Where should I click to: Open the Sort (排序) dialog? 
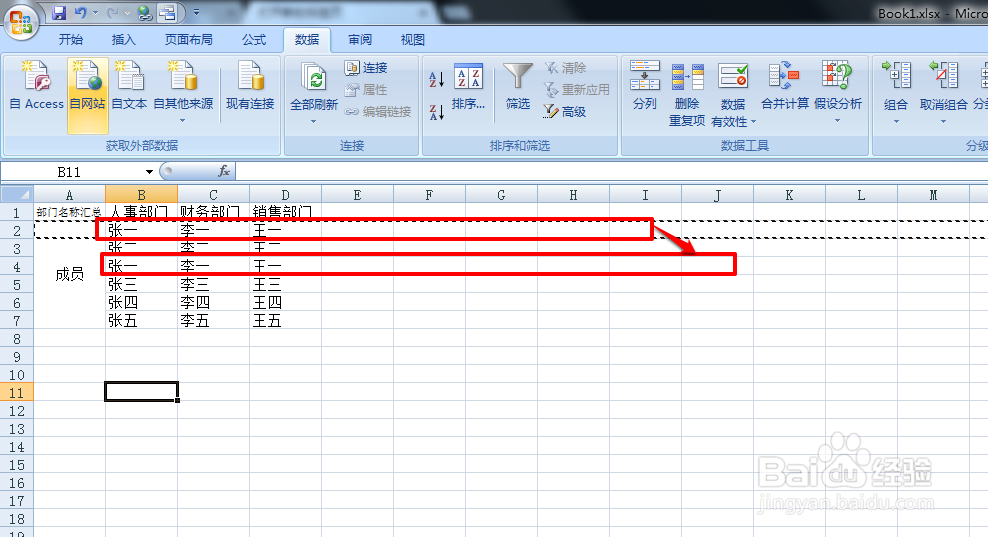(x=468, y=86)
